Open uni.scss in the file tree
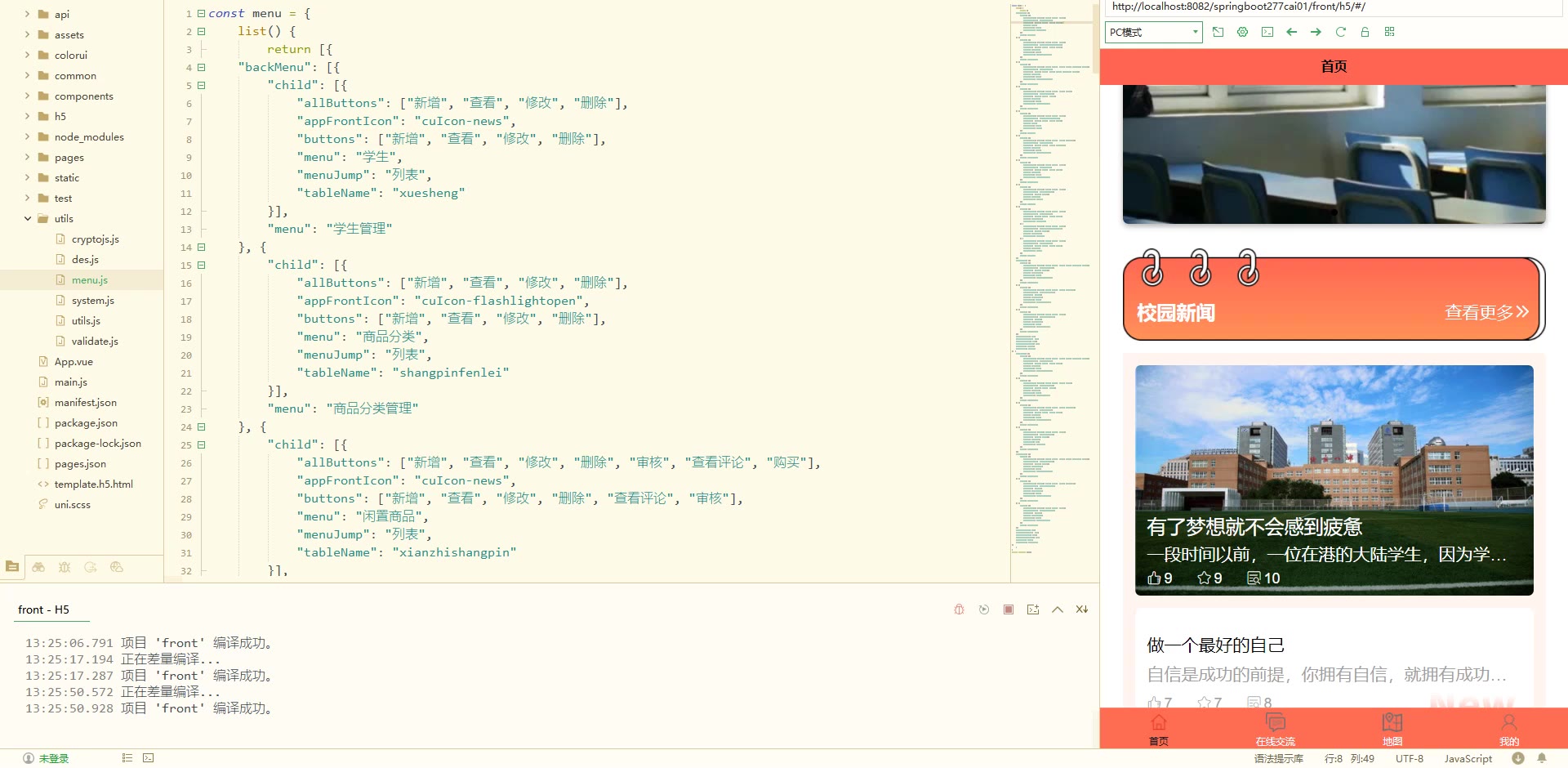 (72, 504)
